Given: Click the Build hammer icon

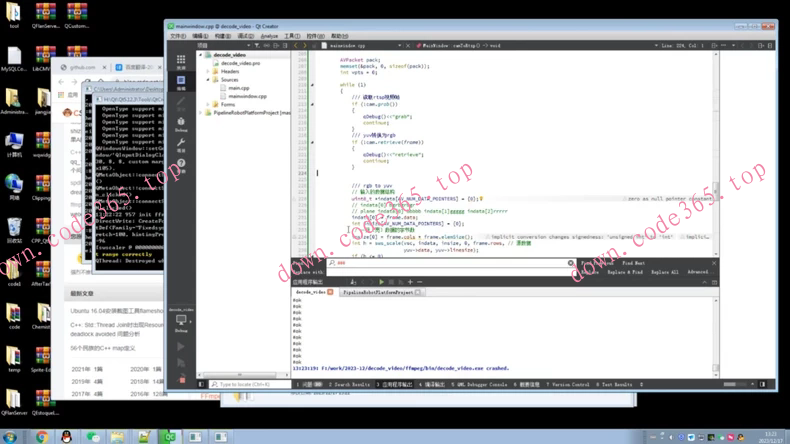Looking at the screenshot, I should tap(181, 380).
